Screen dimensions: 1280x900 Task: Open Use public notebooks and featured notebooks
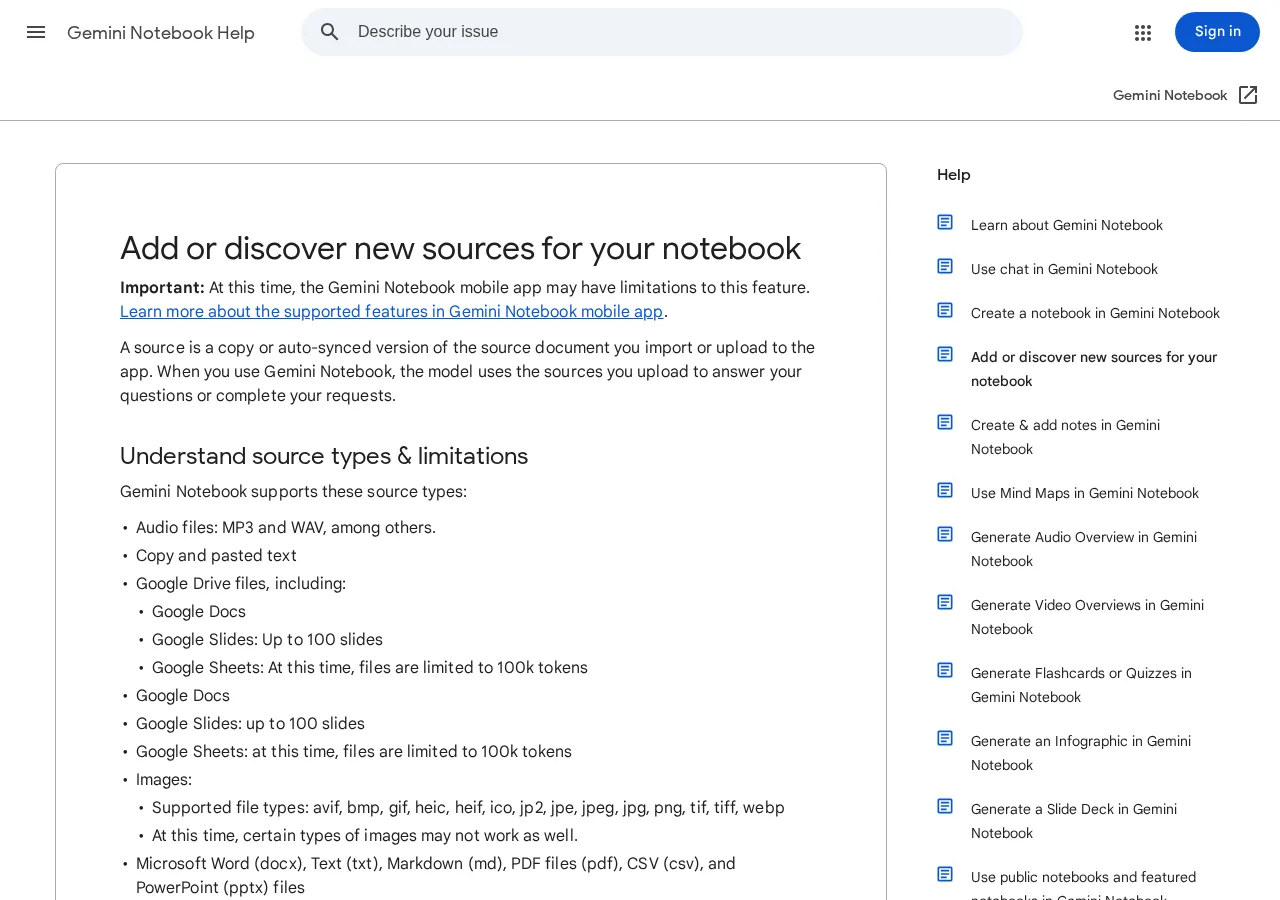click(1083, 884)
